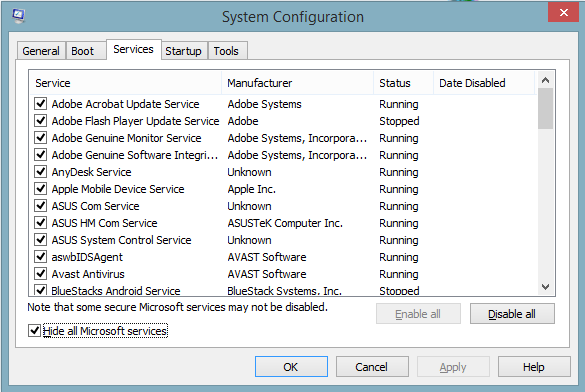Confirm with the OK button

coord(291,367)
